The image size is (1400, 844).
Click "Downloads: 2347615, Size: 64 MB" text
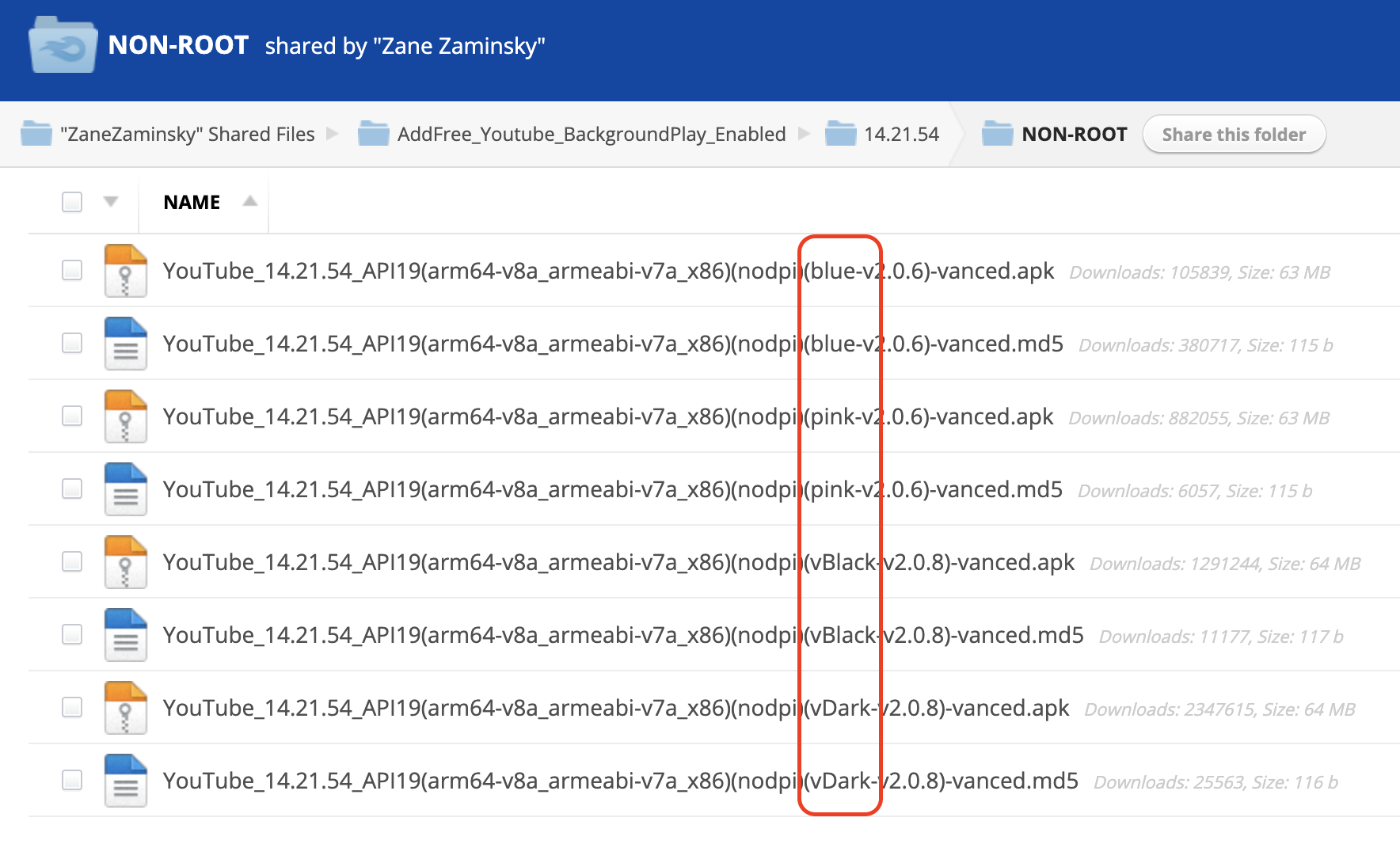(x=1219, y=709)
